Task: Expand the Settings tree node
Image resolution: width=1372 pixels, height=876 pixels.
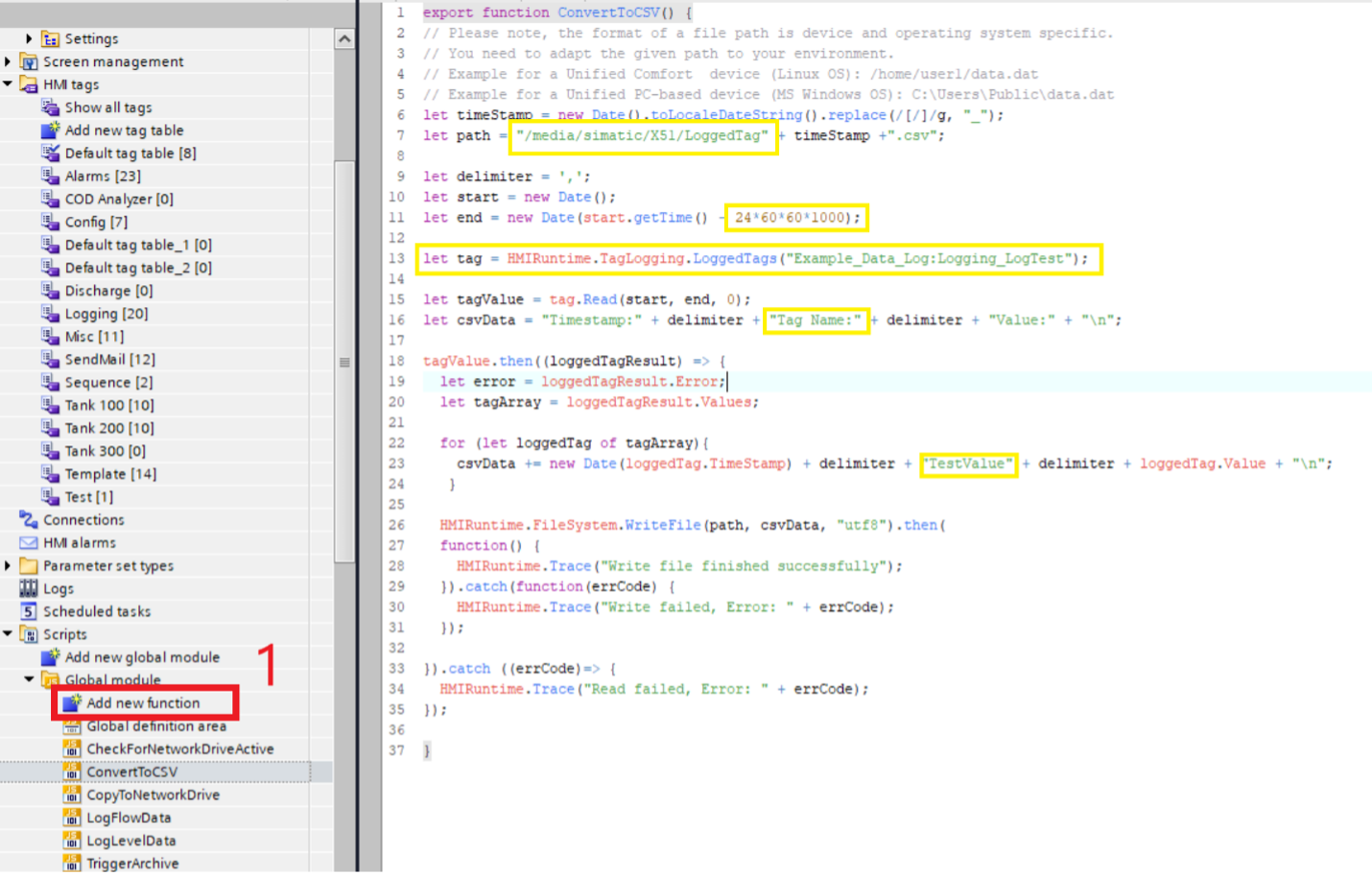Action: pos(29,38)
